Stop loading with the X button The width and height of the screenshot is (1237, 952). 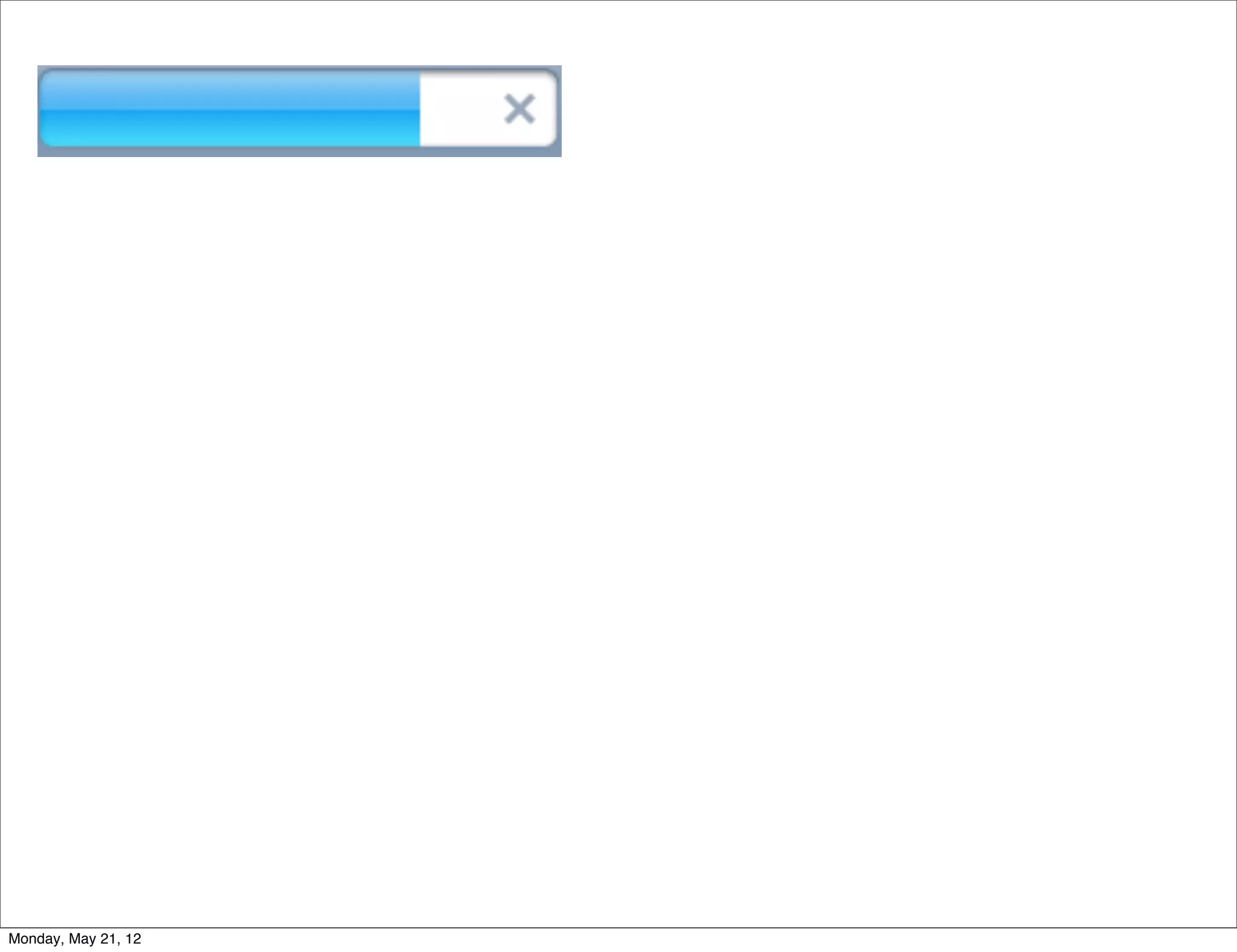click(519, 109)
